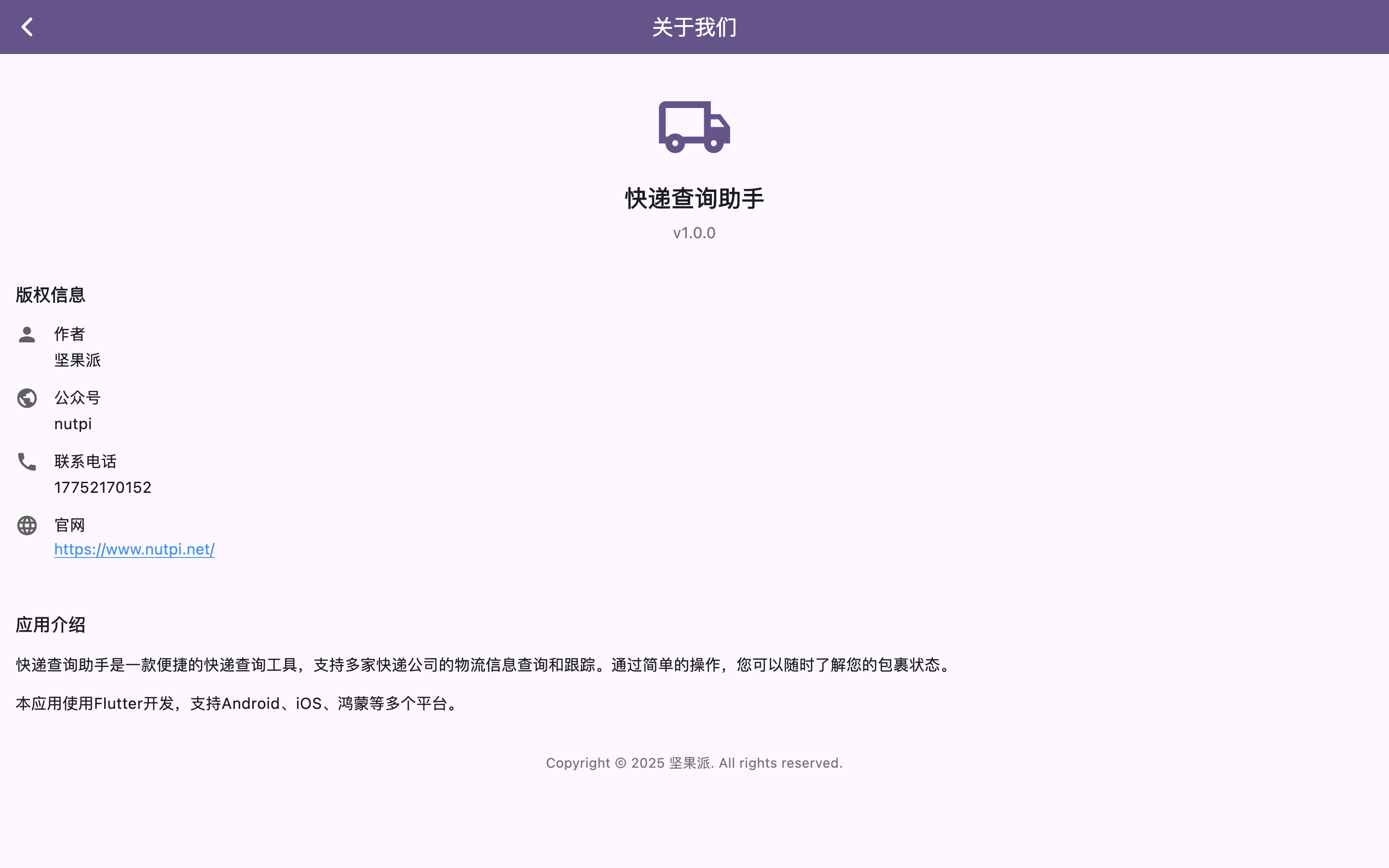Open the https://www.nutpi.net/ link

[134, 549]
